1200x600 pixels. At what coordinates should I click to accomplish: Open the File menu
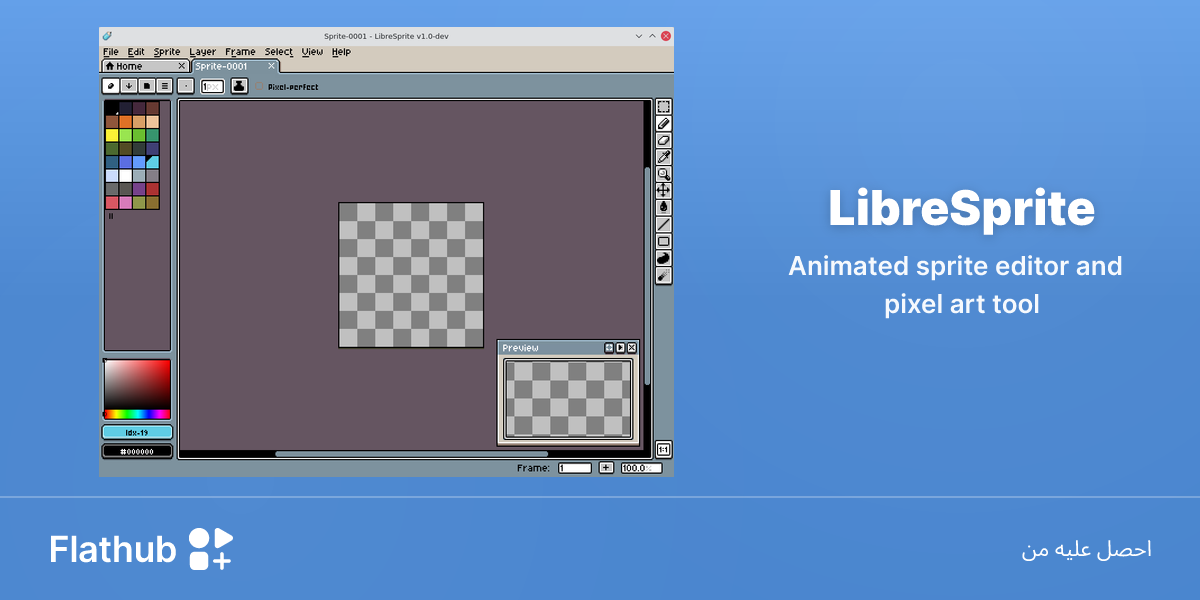tap(110, 52)
